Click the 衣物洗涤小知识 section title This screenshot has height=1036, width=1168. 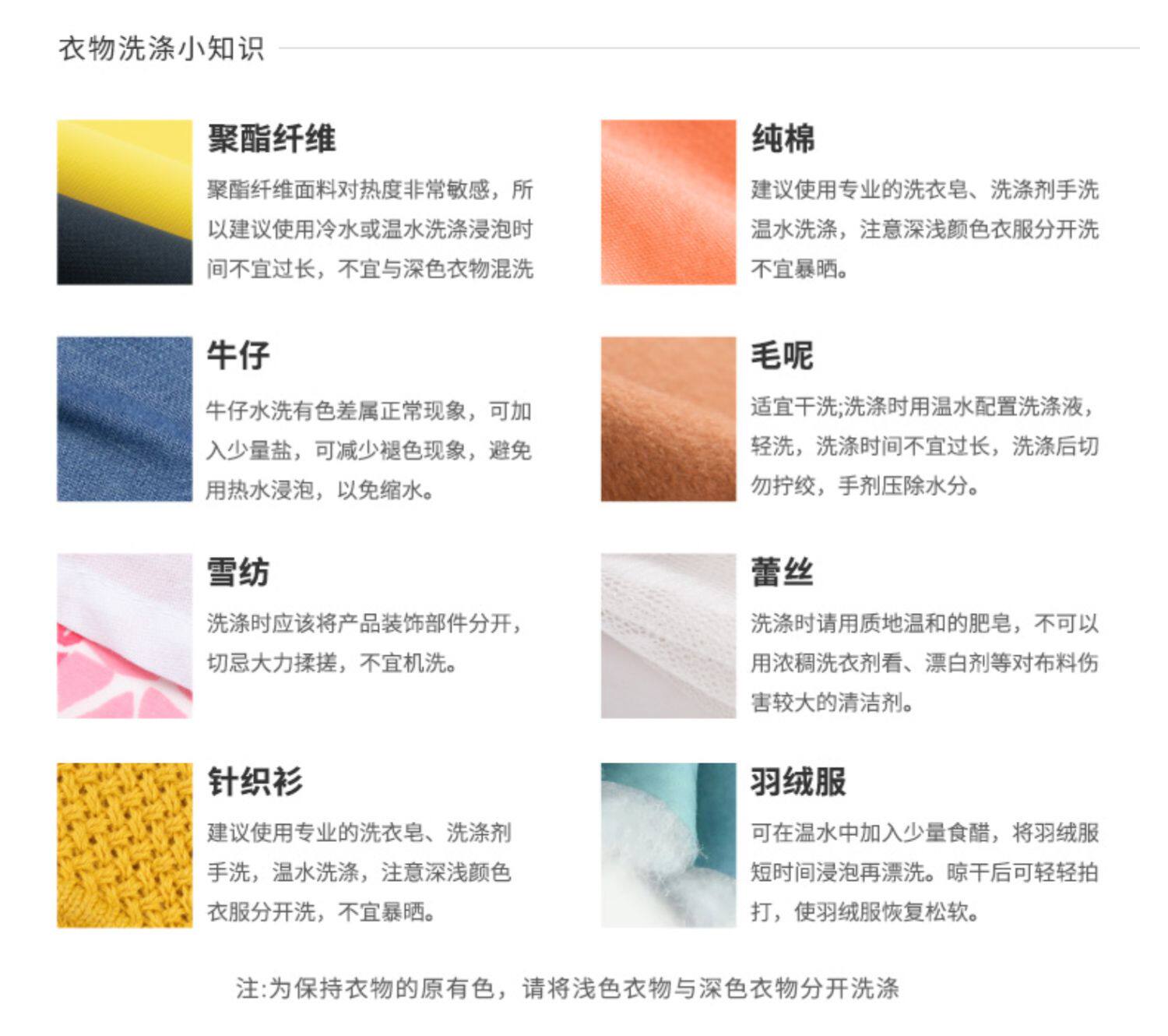[162, 48]
